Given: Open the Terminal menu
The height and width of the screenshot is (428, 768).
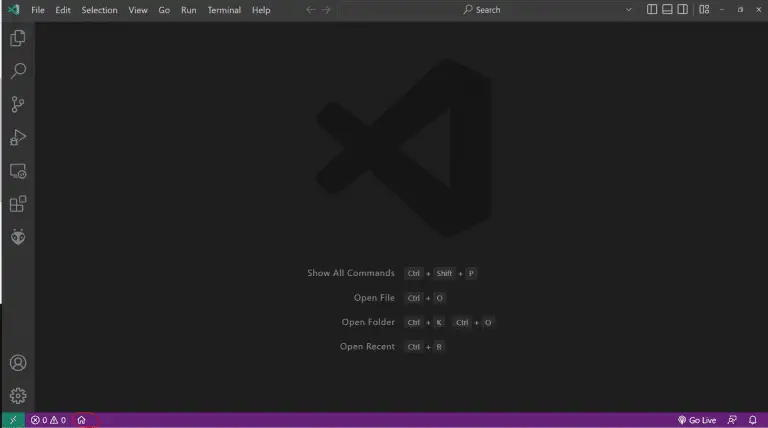Looking at the screenshot, I should pyautogui.click(x=223, y=10).
